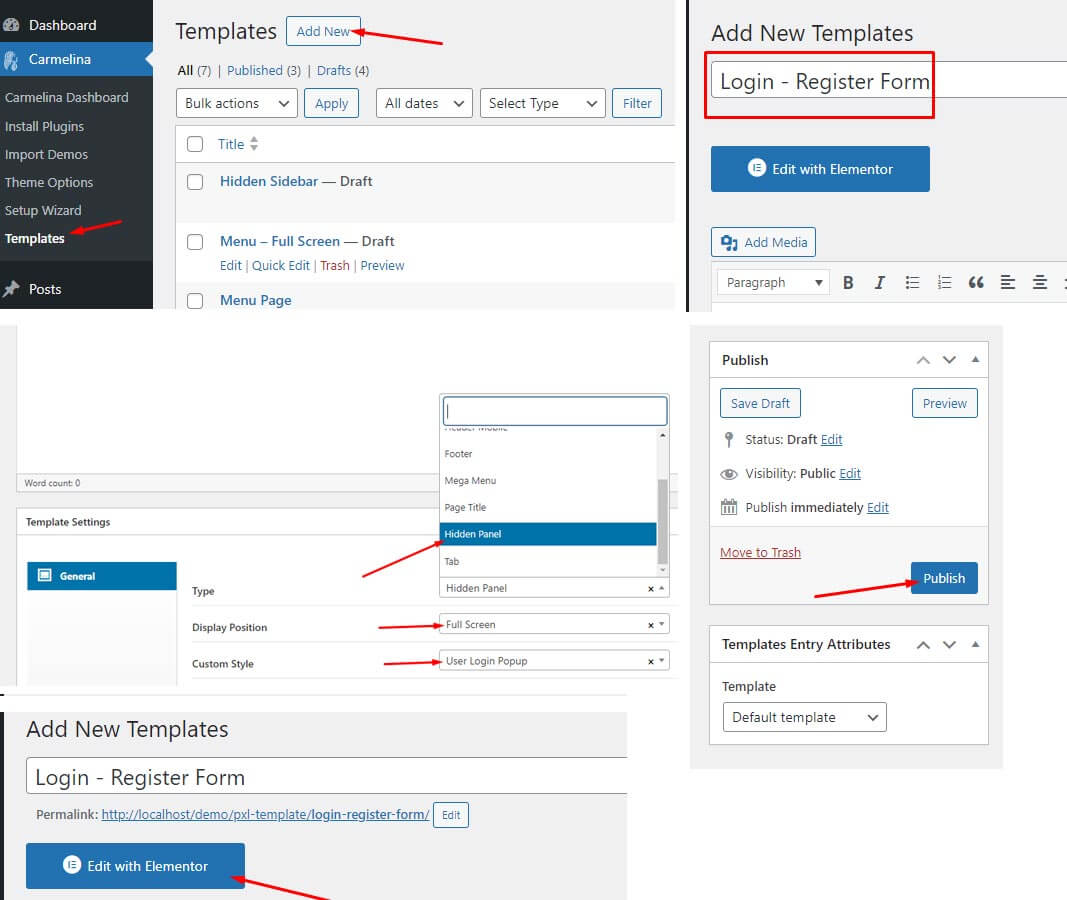Tick the Menu – Full Screen checkbox
The height and width of the screenshot is (900, 1067).
(x=196, y=242)
